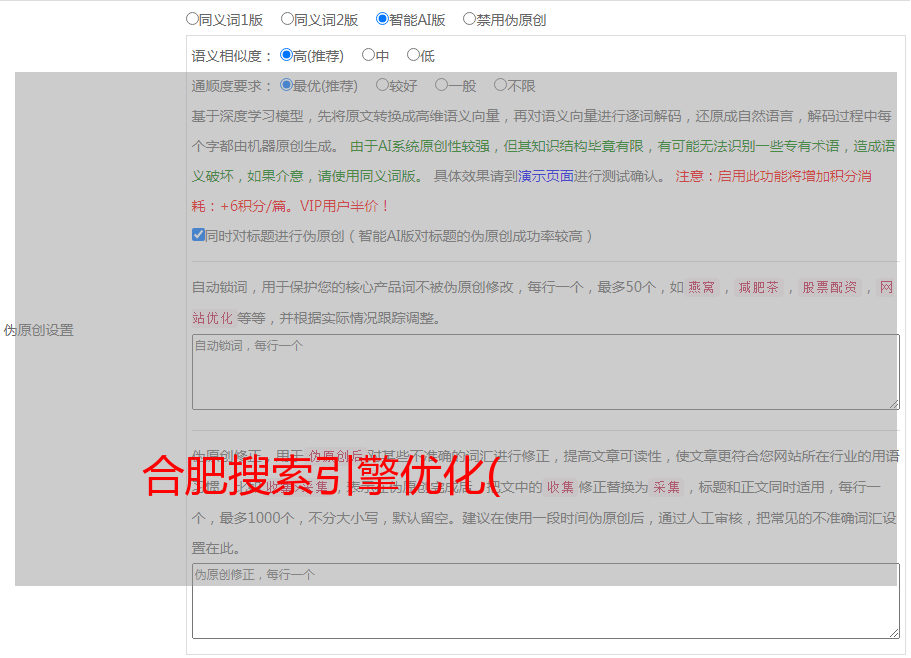Image resolution: width=911 pixels, height=658 pixels.
Task: Open the 演示页面 link
Action: tap(546, 176)
